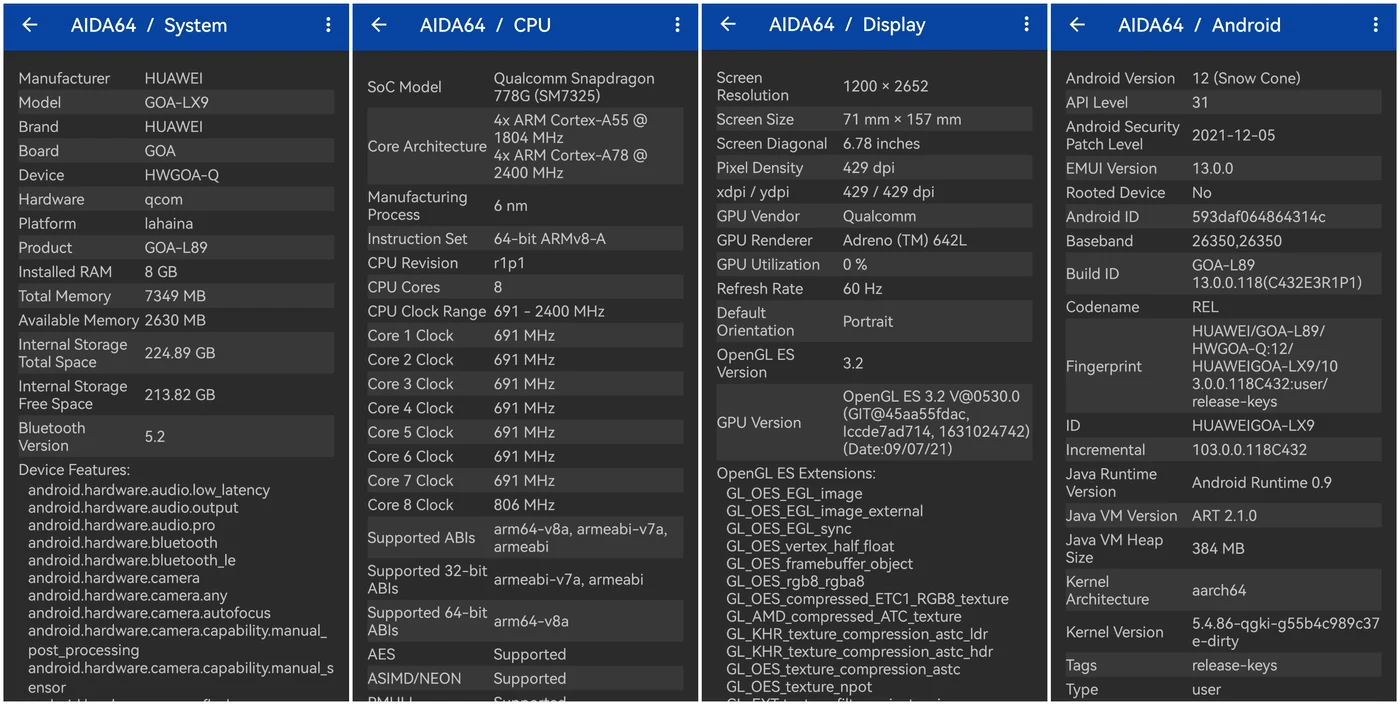This screenshot has width=1400, height=705.
Task: Open overflow menu on System screen
Action: click(328, 25)
